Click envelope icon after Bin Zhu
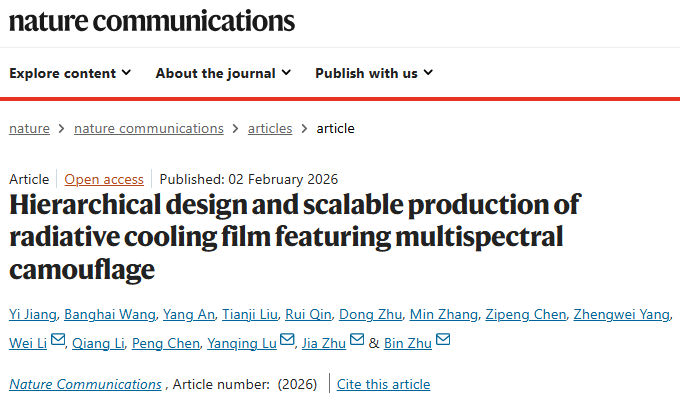 pos(443,341)
